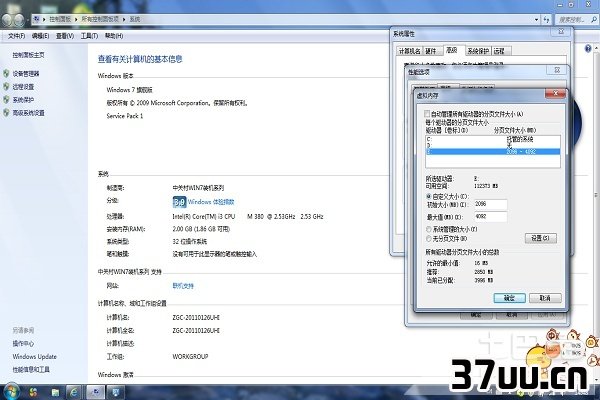
Task: Select 远程 tab in 系统属性
Action: coord(499,51)
